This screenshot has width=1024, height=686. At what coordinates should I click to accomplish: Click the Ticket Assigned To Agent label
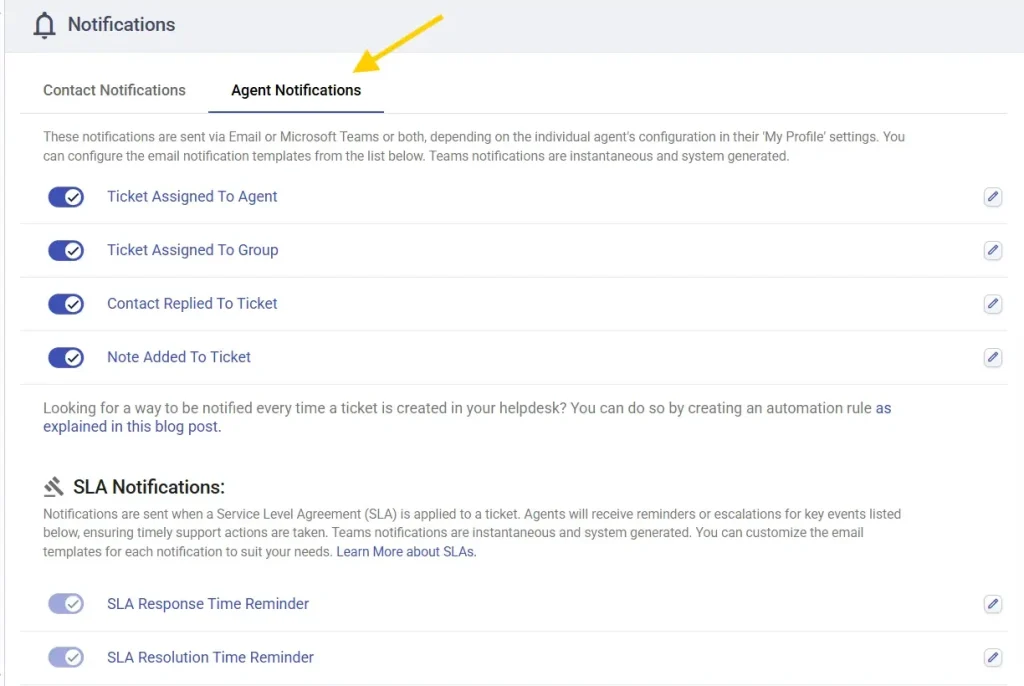tap(192, 197)
